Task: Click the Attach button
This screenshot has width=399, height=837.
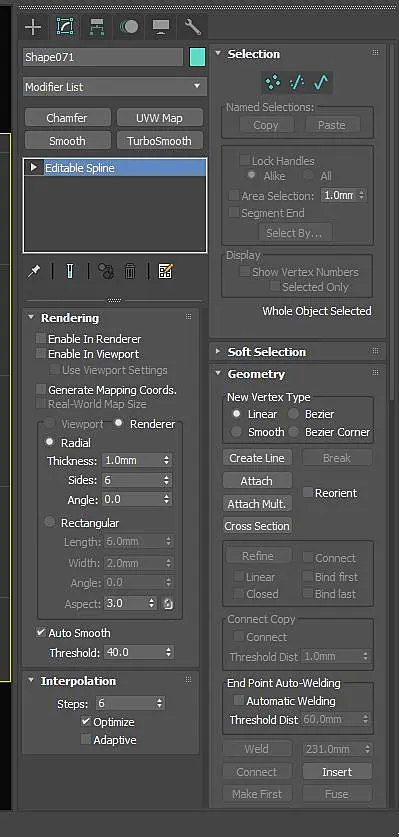Action: click(257, 481)
